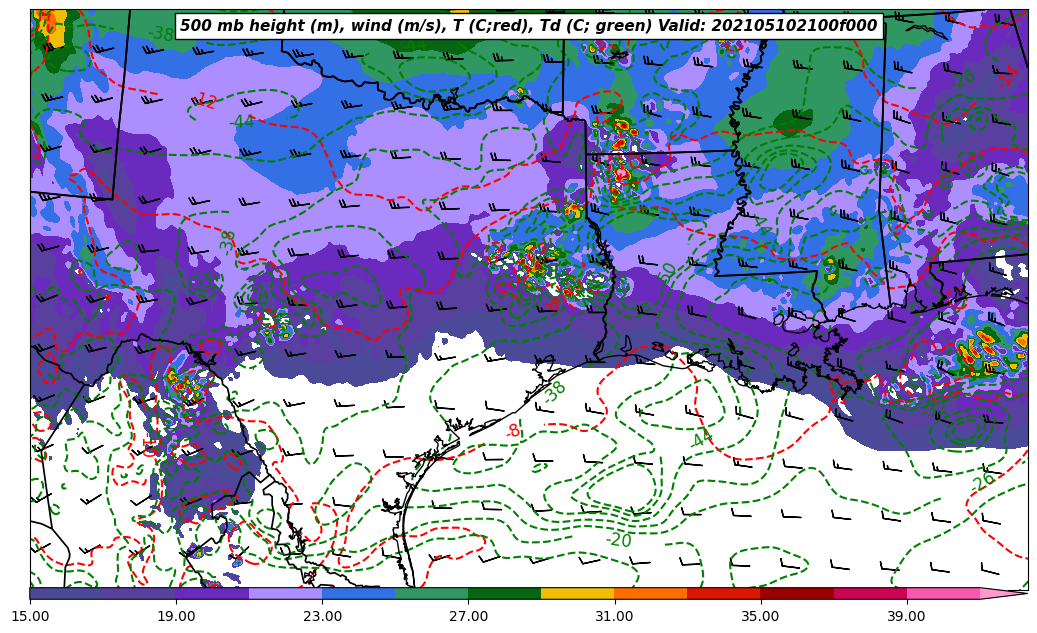Select the dark green colorbar segment

tap(504, 593)
